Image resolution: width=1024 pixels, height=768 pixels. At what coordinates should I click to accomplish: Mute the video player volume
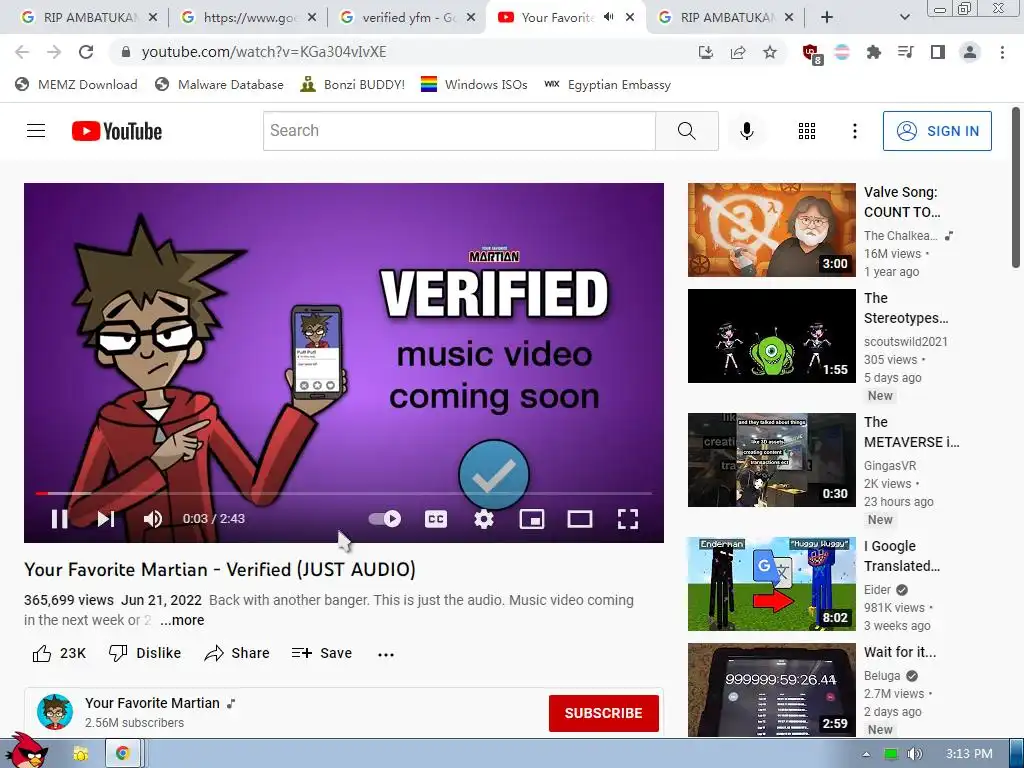pyautogui.click(x=153, y=519)
